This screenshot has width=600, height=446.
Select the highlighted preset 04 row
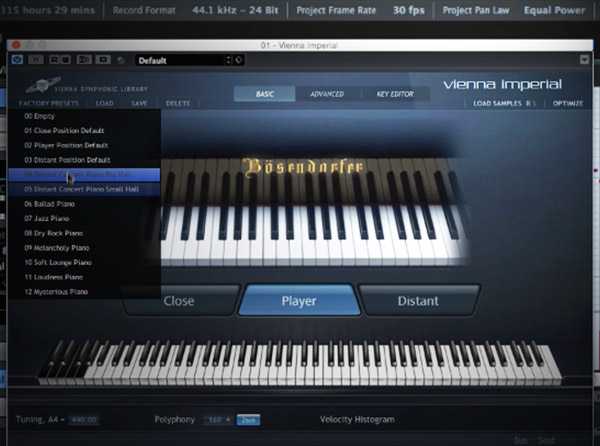(84, 174)
